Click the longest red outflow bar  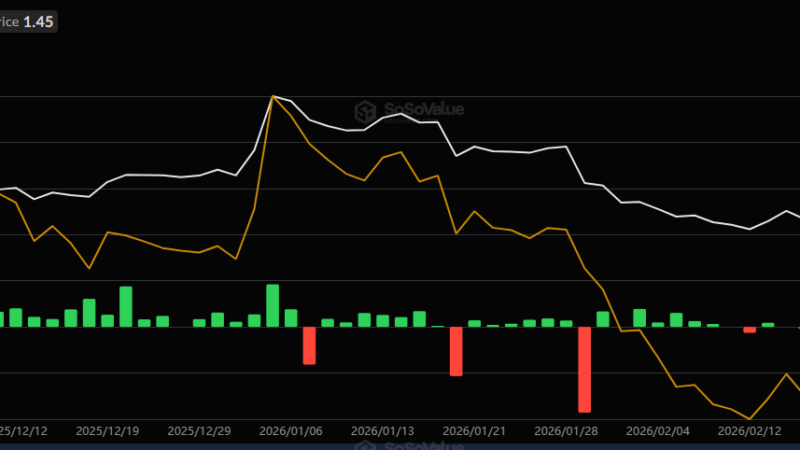point(584,369)
